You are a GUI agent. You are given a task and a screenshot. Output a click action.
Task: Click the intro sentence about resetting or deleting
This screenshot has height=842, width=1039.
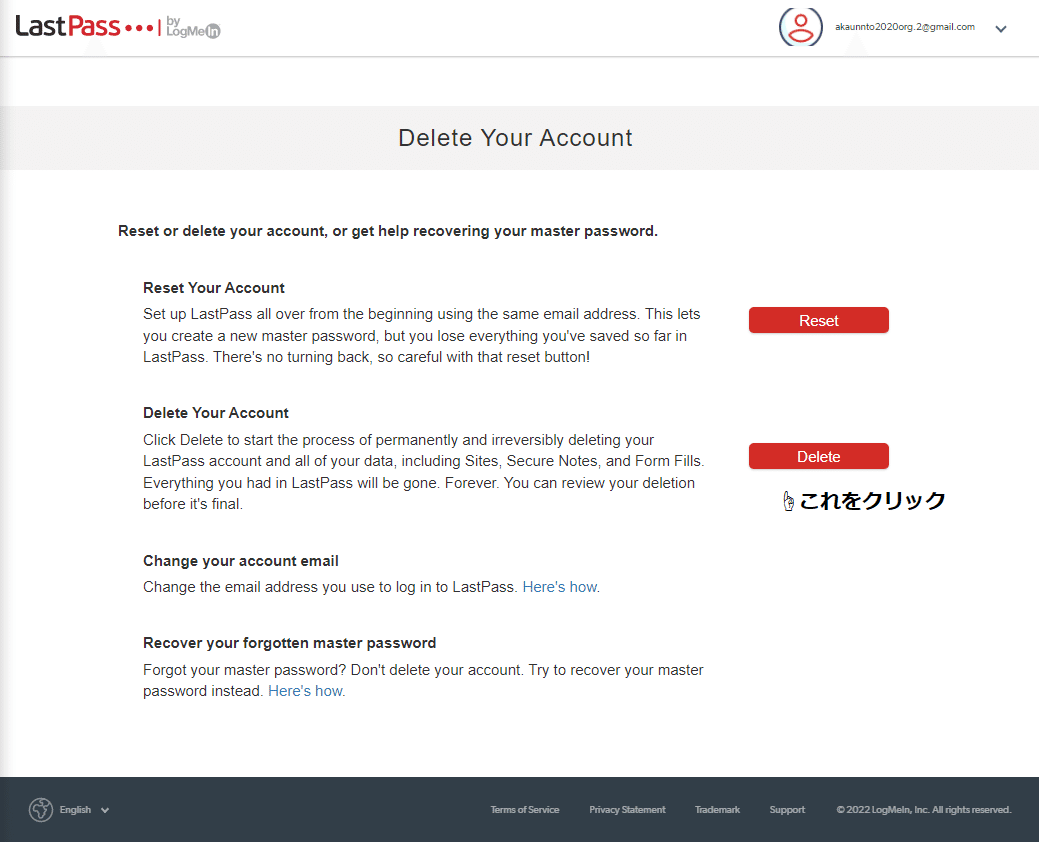[x=388, y=231]
